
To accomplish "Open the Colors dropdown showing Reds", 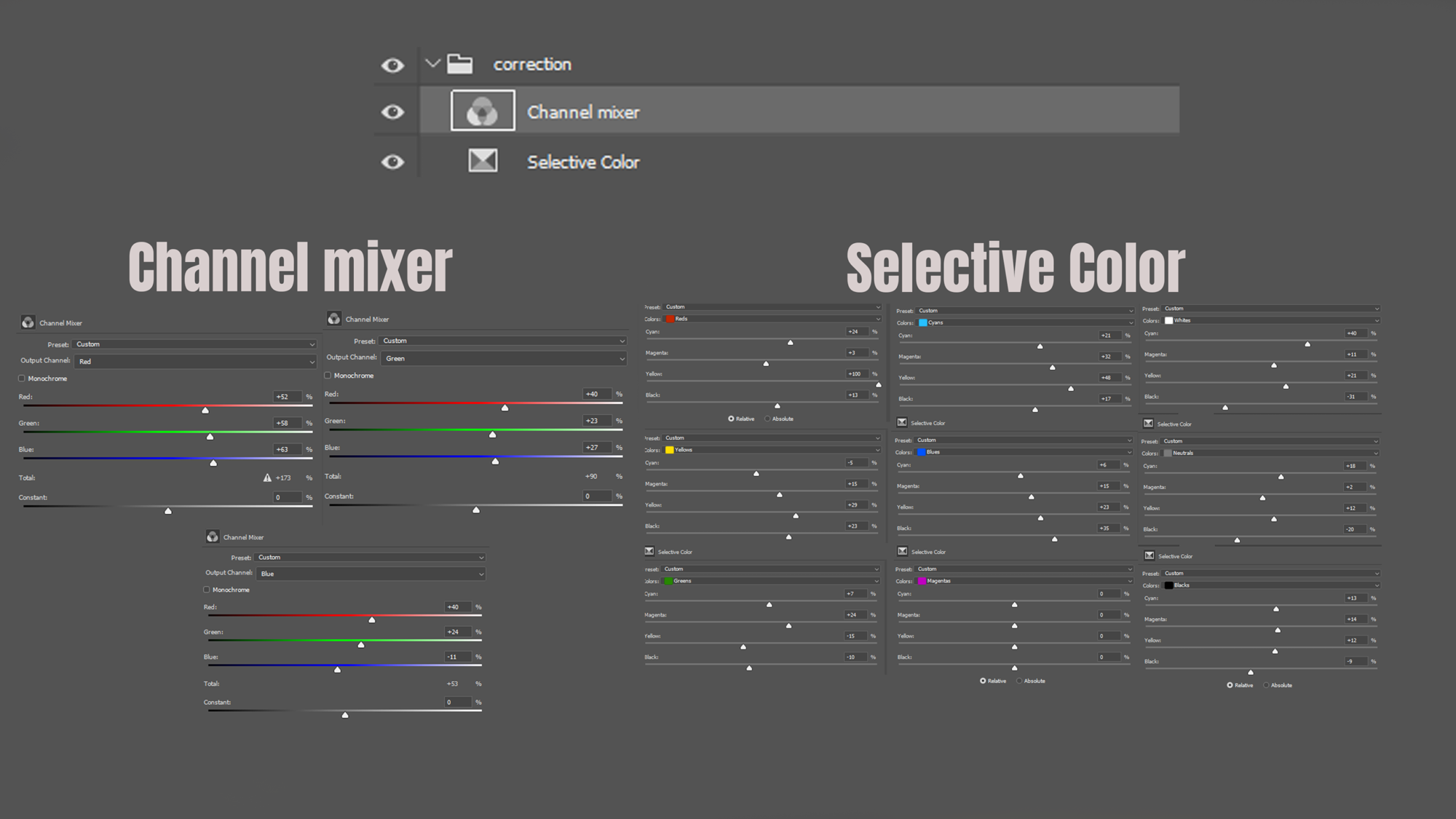I will click(762, 318).
